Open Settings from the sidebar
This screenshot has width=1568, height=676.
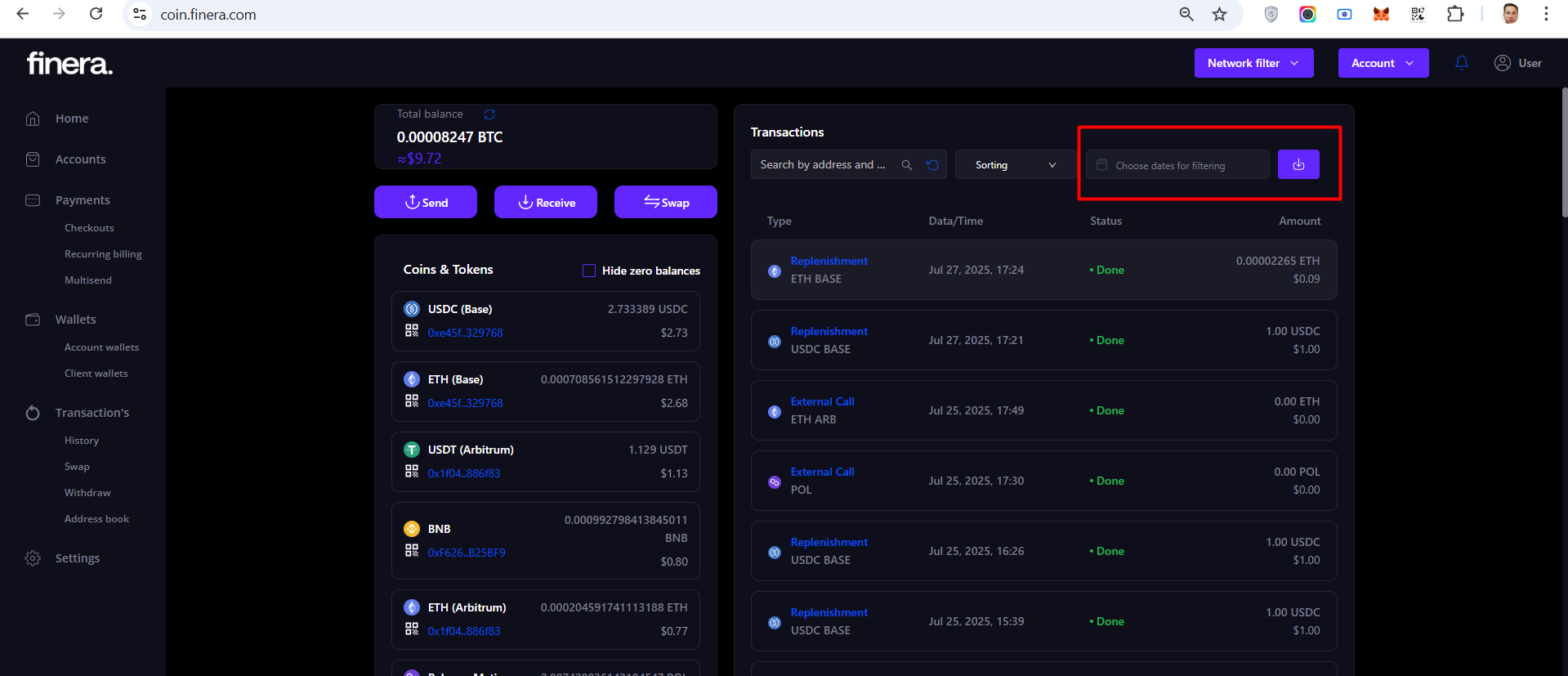[x=78, y=558]
